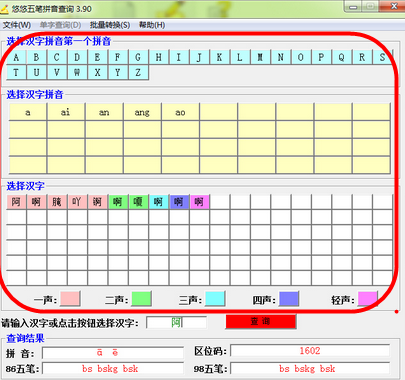Image resolution: width=405 pixels, height=380 pixels.
Task: Select the cyan third-tone 啊 cell
Action: 158,202
